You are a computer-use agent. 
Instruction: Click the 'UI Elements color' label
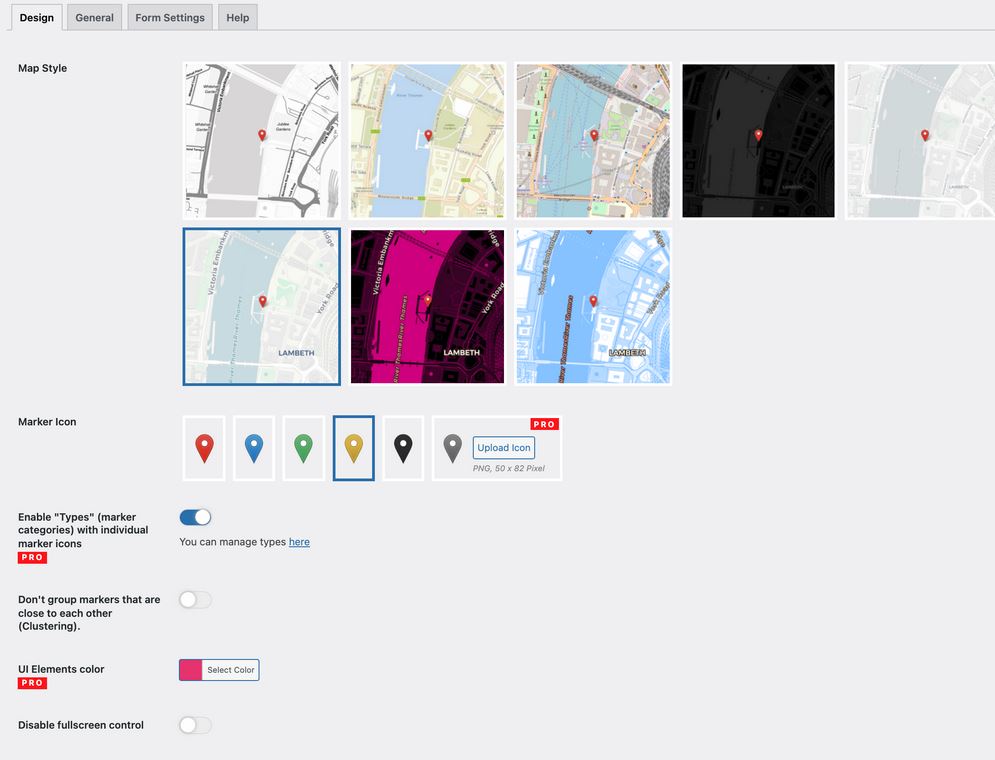point(61,669)
